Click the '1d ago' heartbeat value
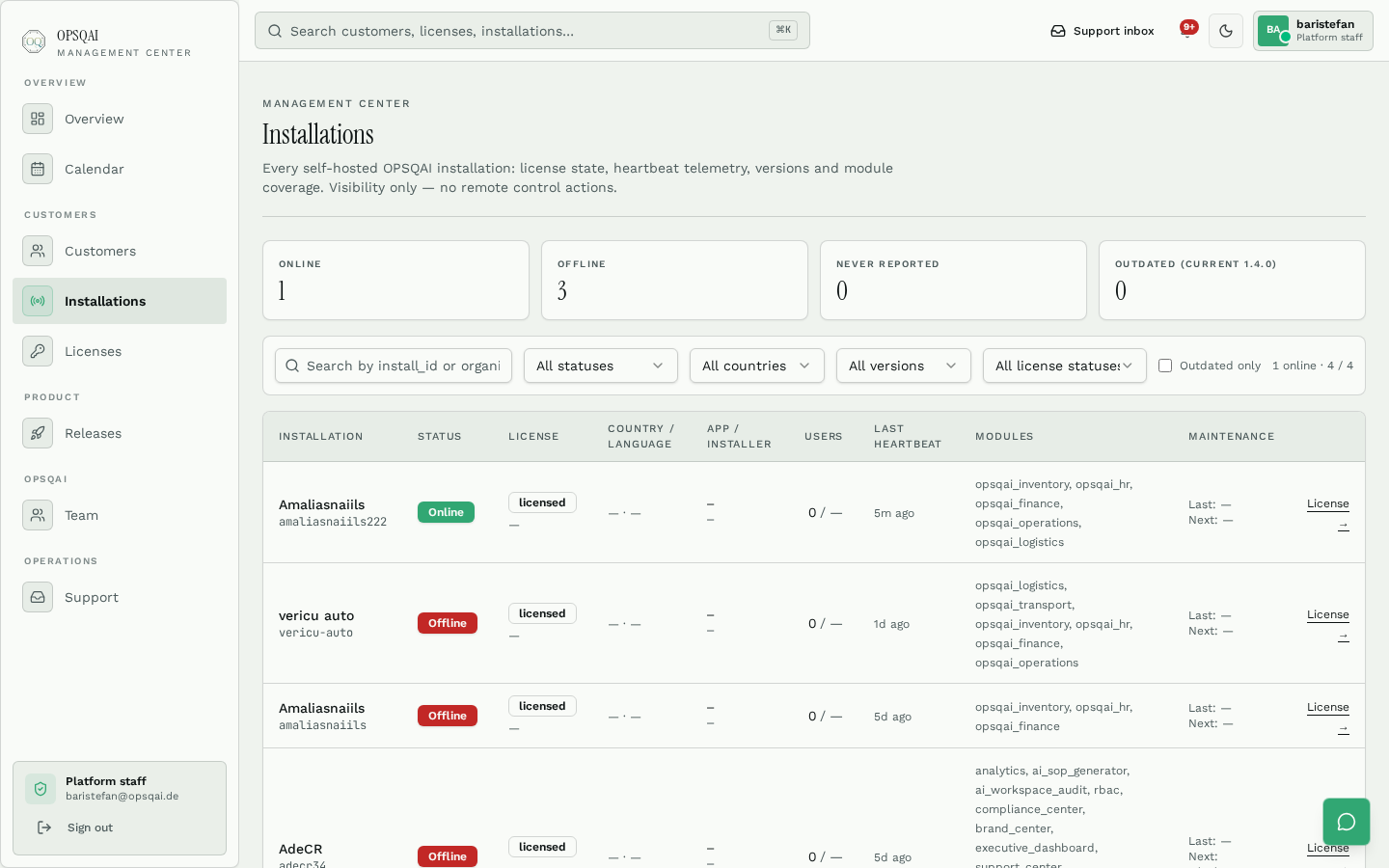The height and width of the screenshot is (868, 1389). 891,624
